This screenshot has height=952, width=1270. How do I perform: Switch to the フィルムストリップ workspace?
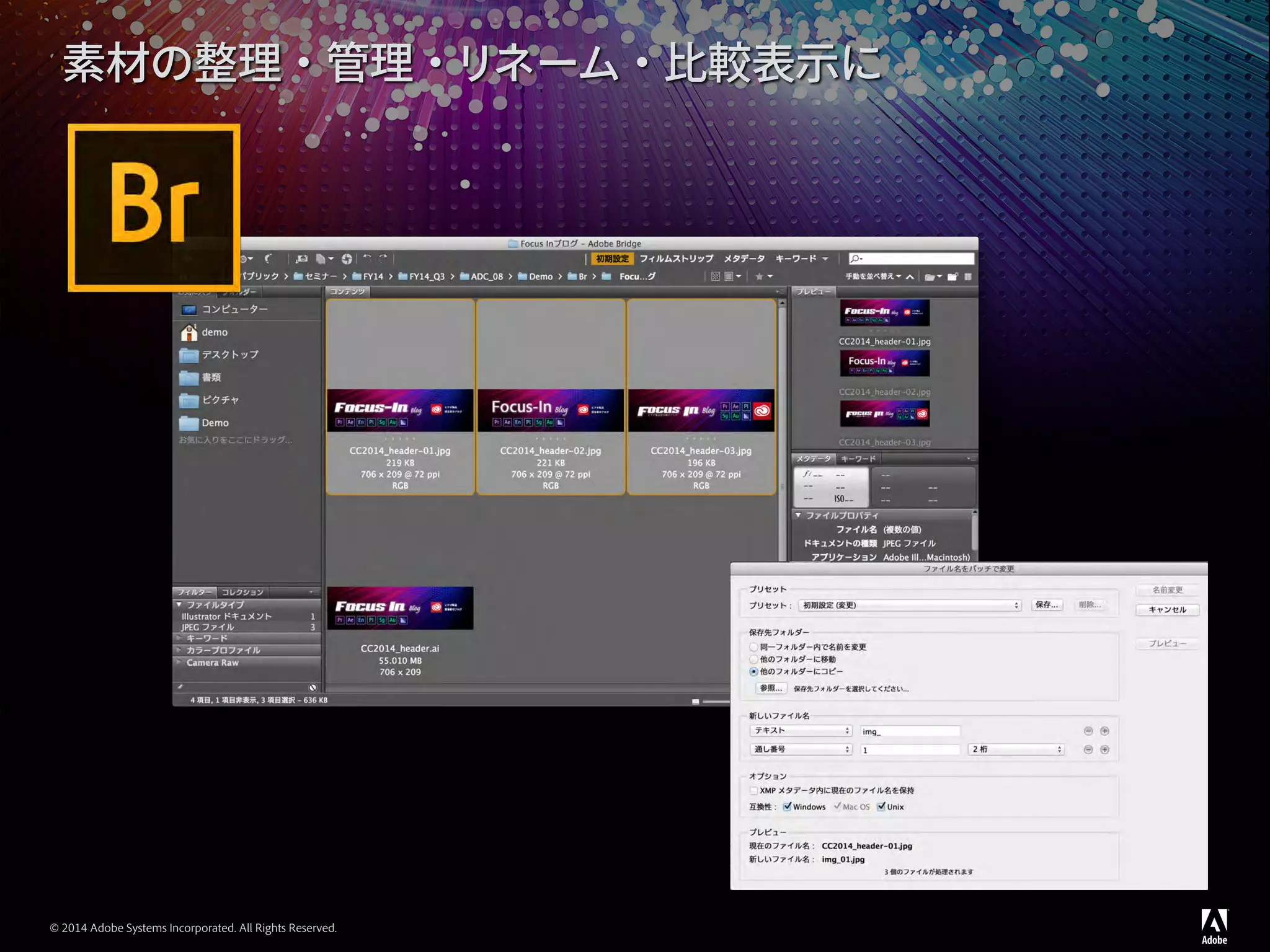(677, 258)
